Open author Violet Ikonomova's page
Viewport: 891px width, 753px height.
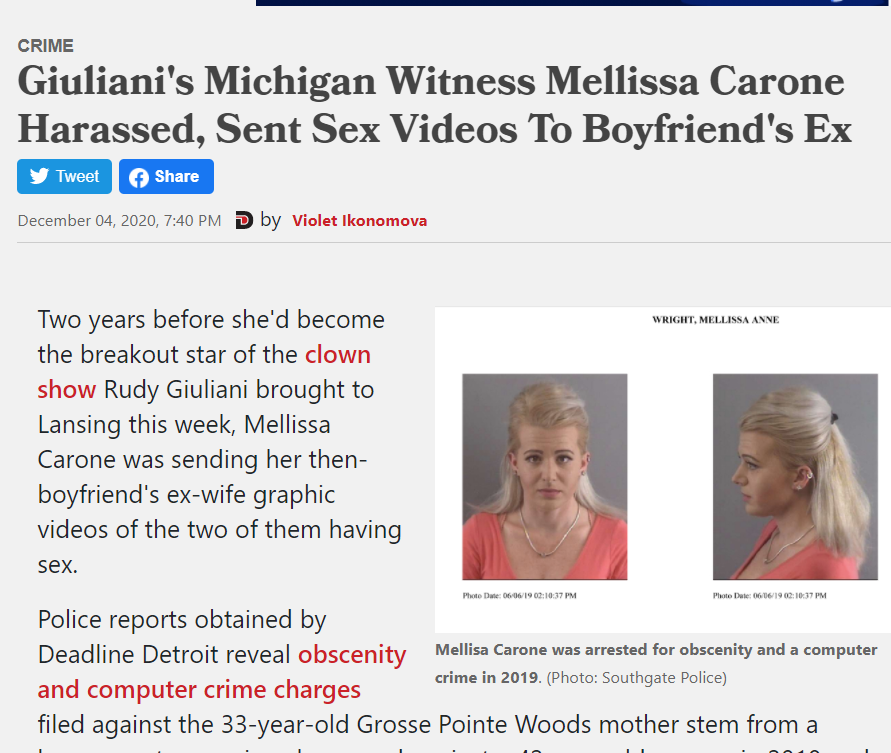click(360, 221)
